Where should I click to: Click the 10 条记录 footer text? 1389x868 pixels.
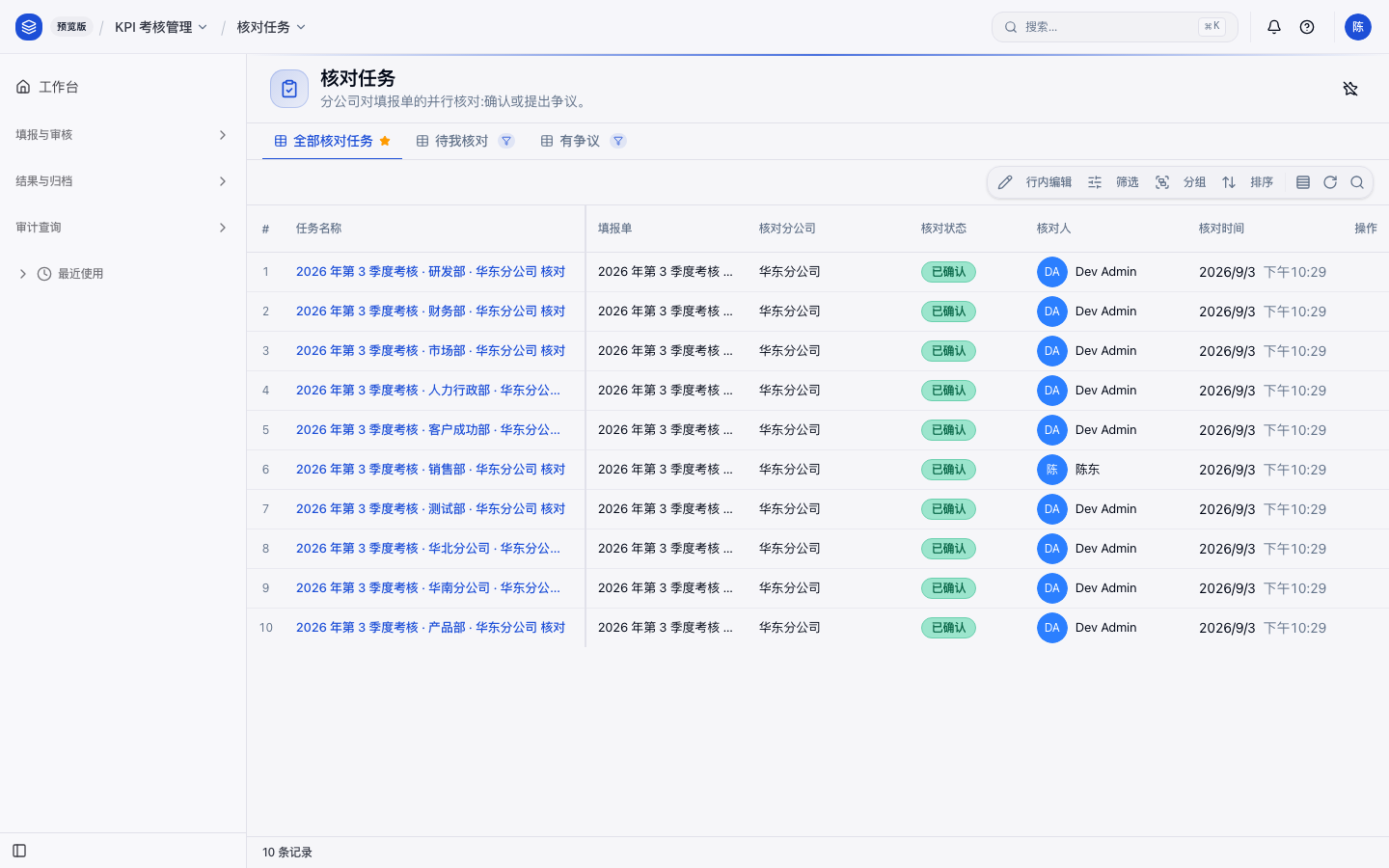tap(287, 853)
